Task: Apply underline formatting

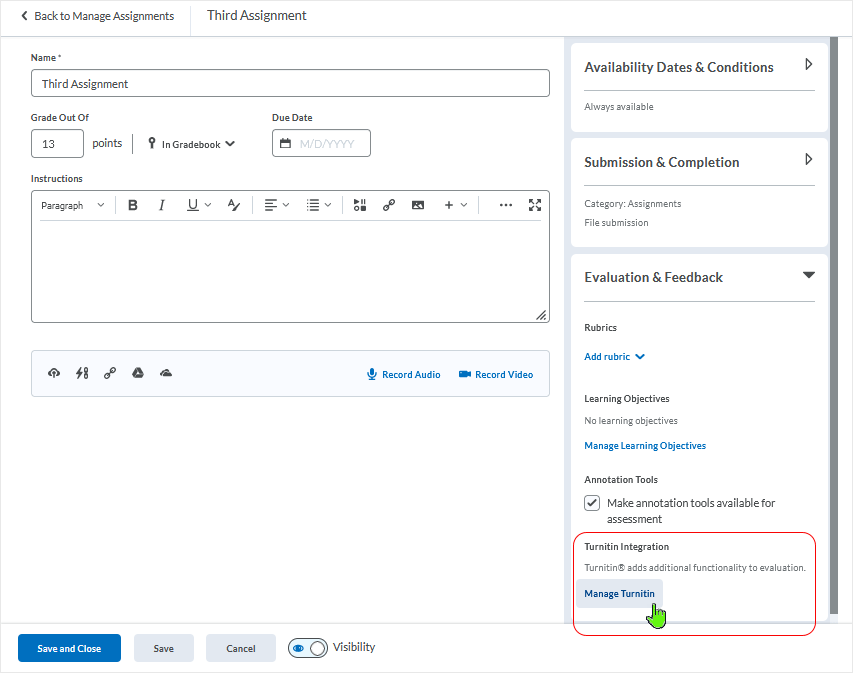Action: (193, 205)
